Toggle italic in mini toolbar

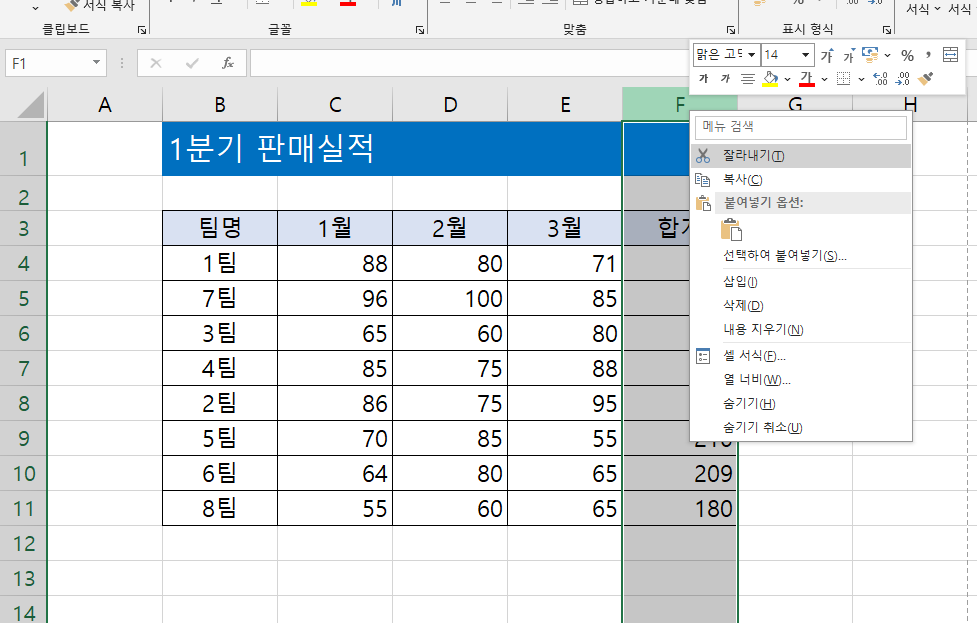tap(725, 78)
